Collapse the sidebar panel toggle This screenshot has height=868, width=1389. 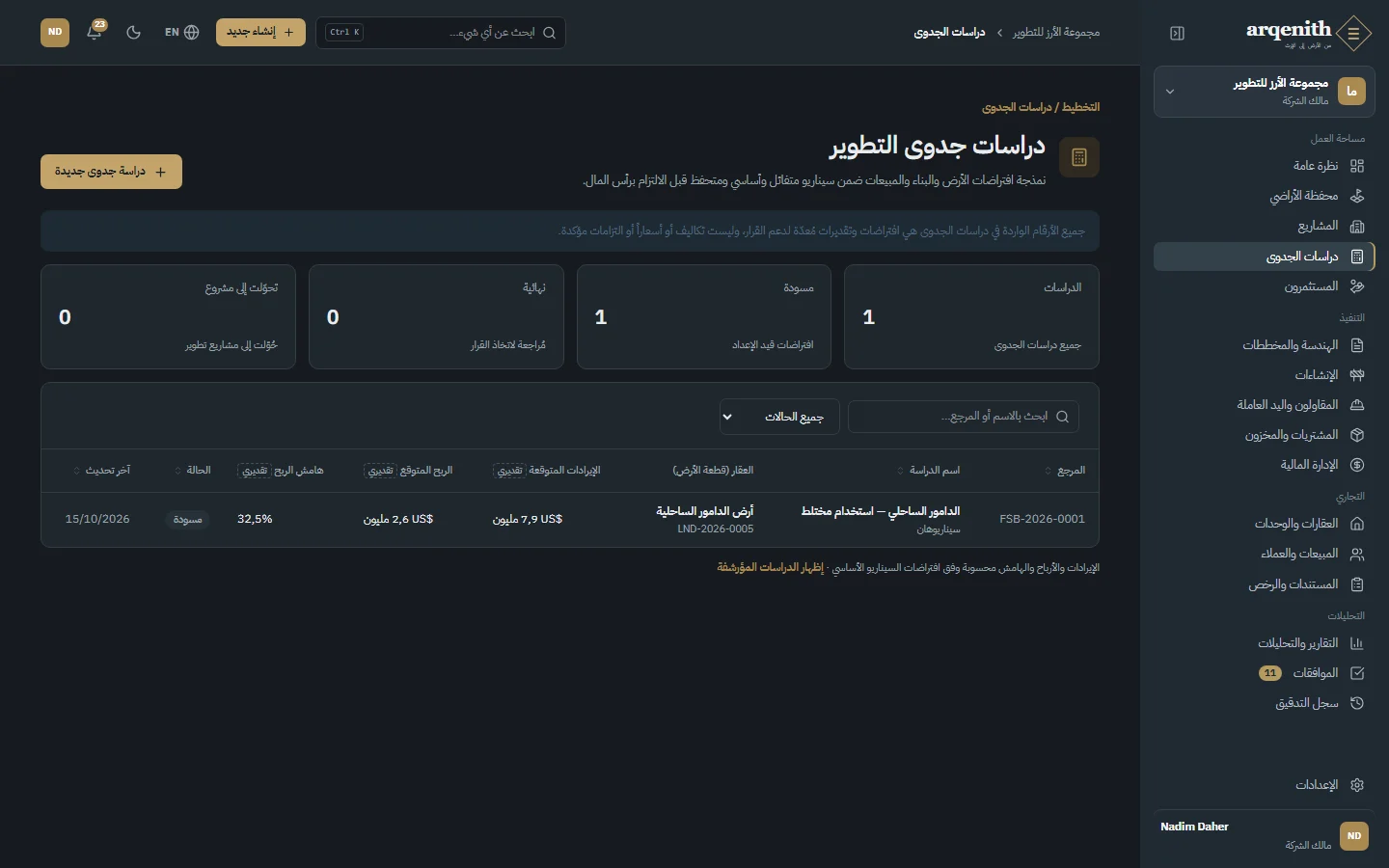point(1177,33)
